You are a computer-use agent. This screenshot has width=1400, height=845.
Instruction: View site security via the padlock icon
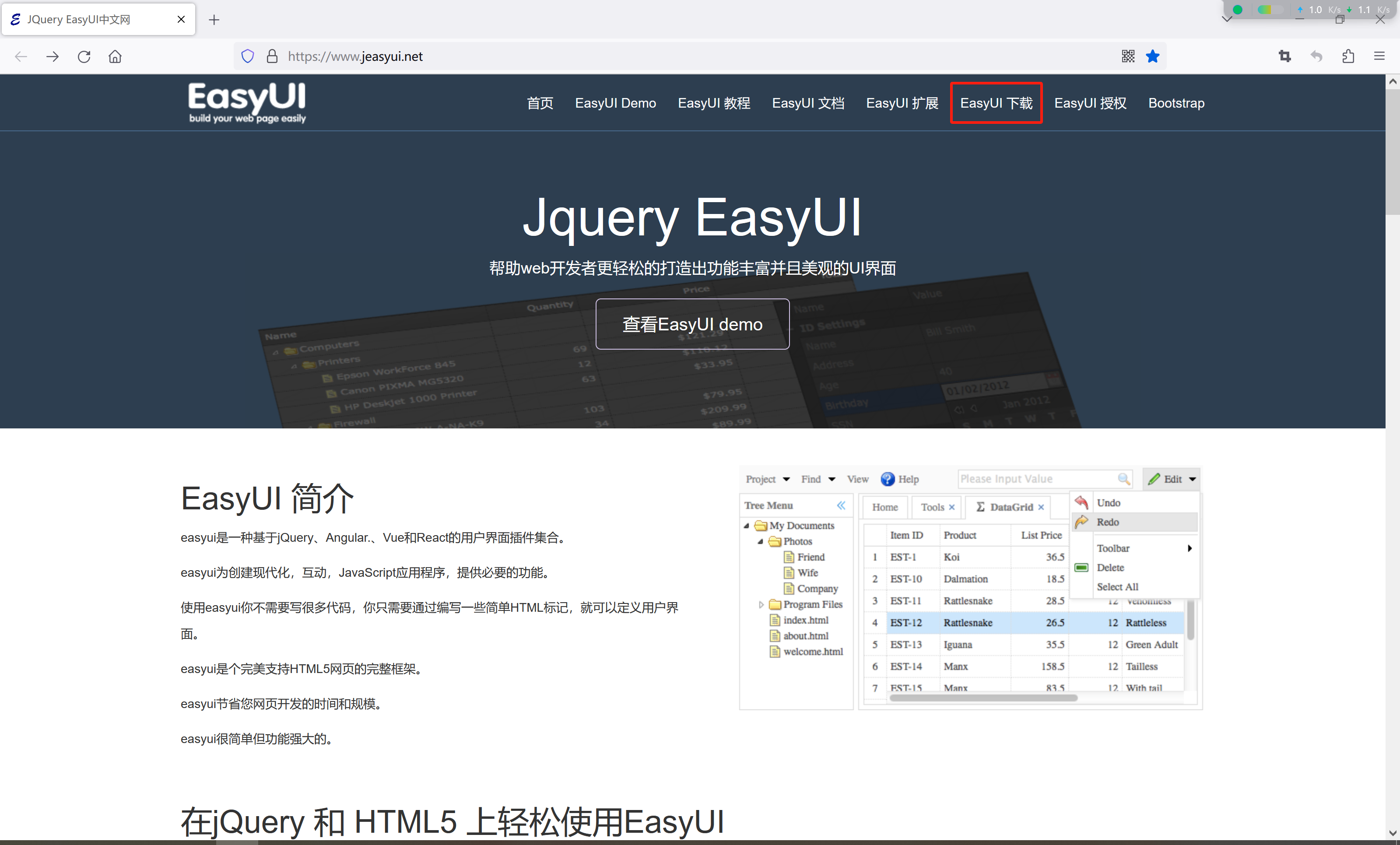point(272,56)
